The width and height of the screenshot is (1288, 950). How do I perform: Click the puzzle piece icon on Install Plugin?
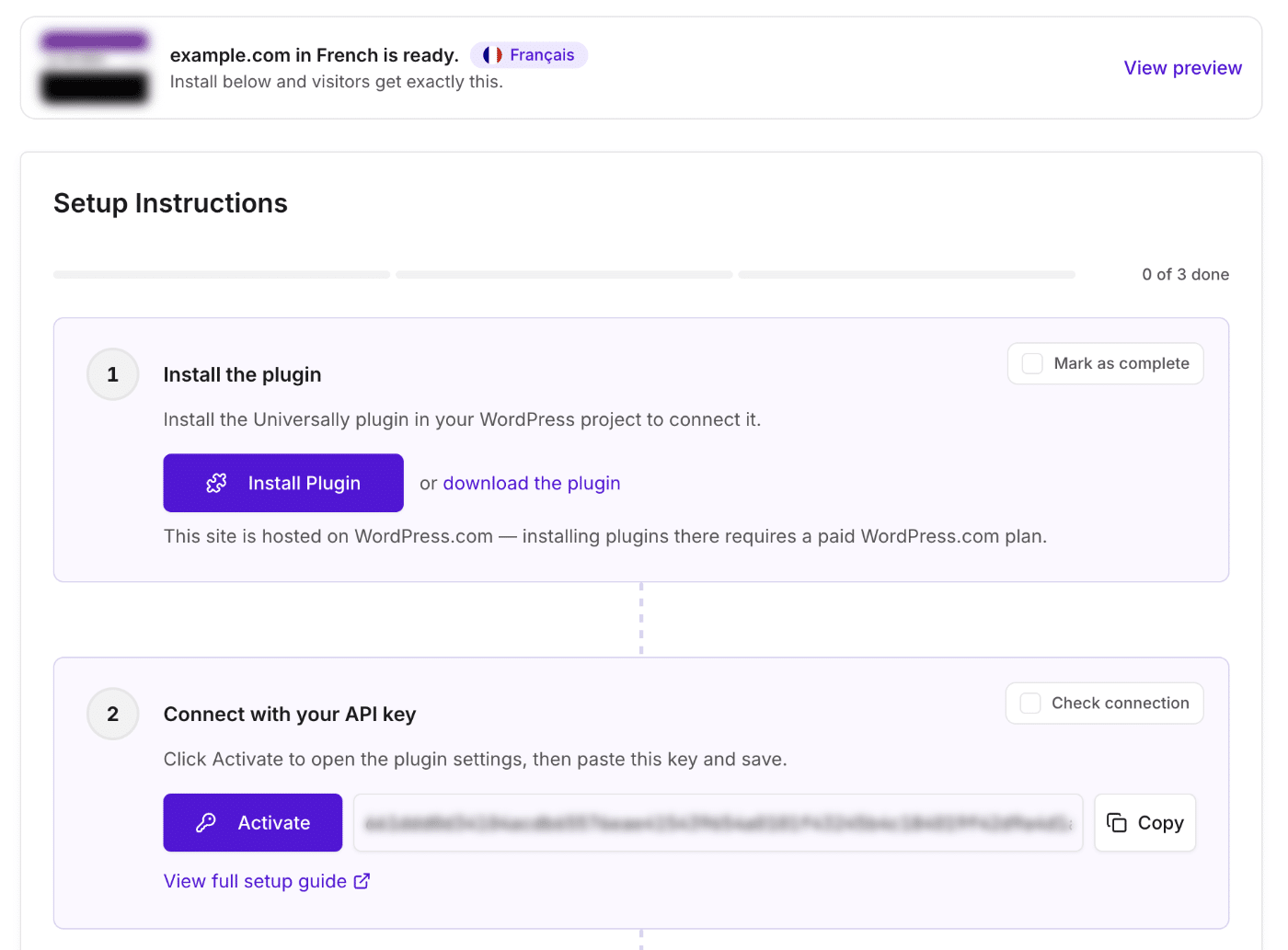coord(216,483)
